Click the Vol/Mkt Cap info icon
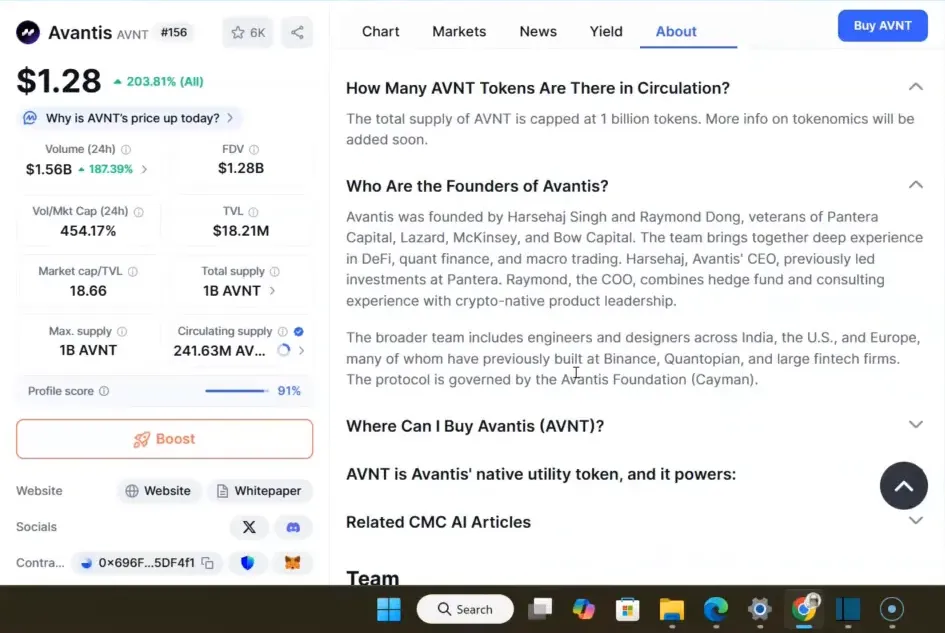This screenshot has width=945, height=633. (x=139, y=212)
